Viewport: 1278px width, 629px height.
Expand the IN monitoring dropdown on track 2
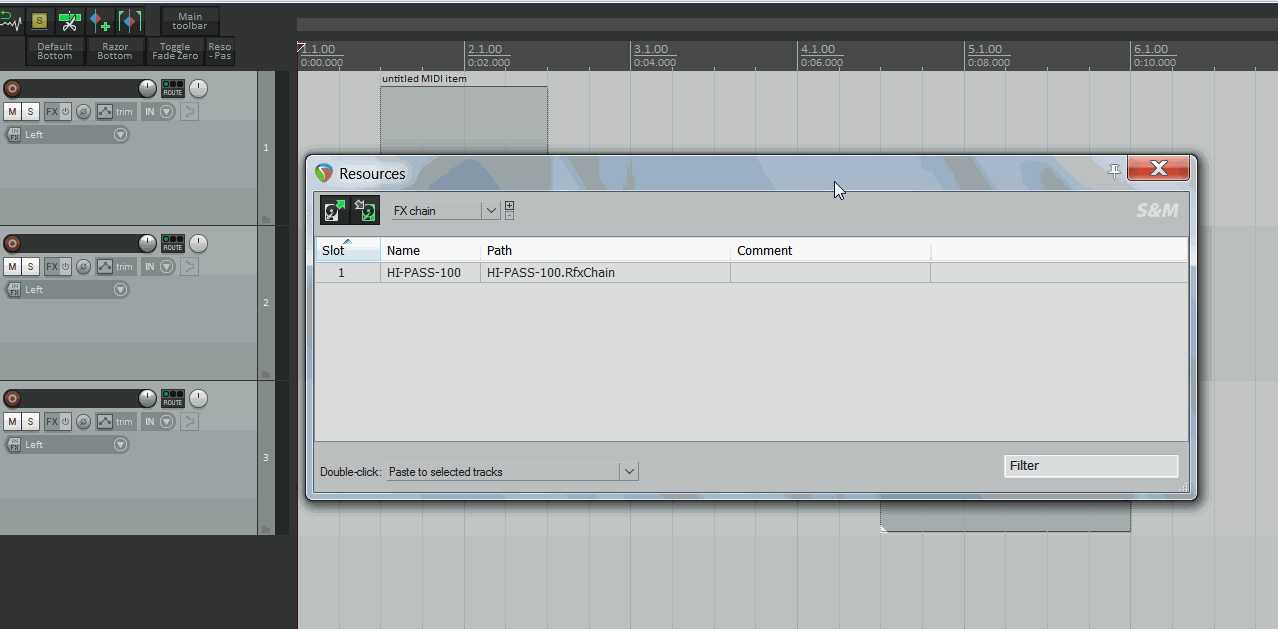(167, 266)
